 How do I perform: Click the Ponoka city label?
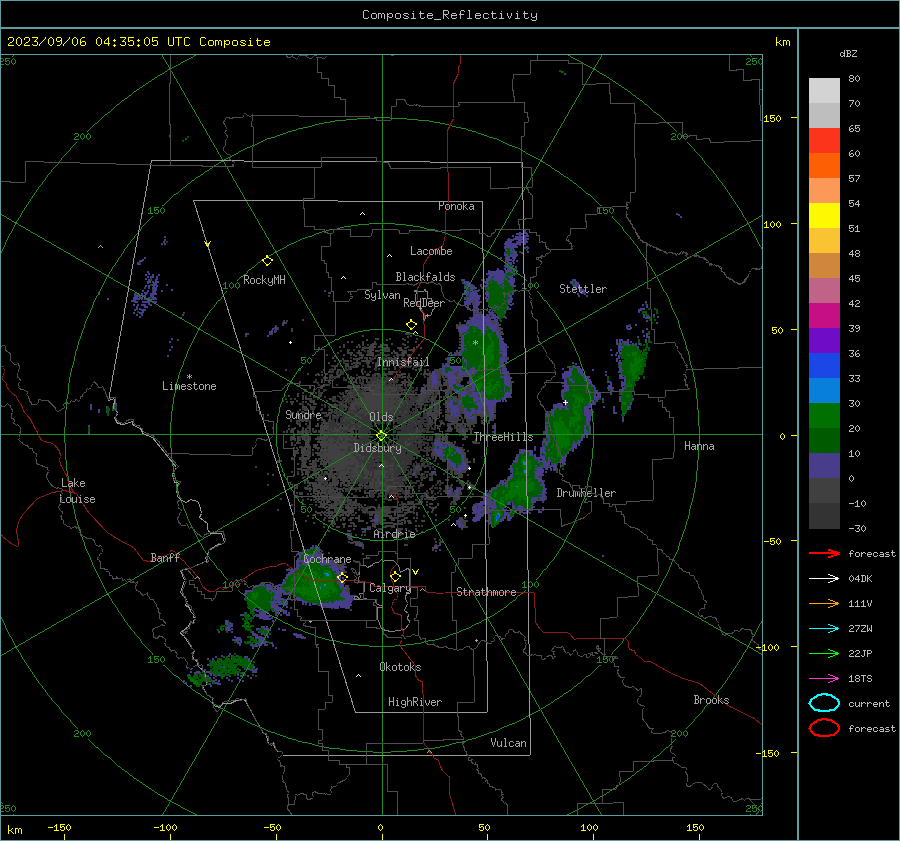[456, 206]
